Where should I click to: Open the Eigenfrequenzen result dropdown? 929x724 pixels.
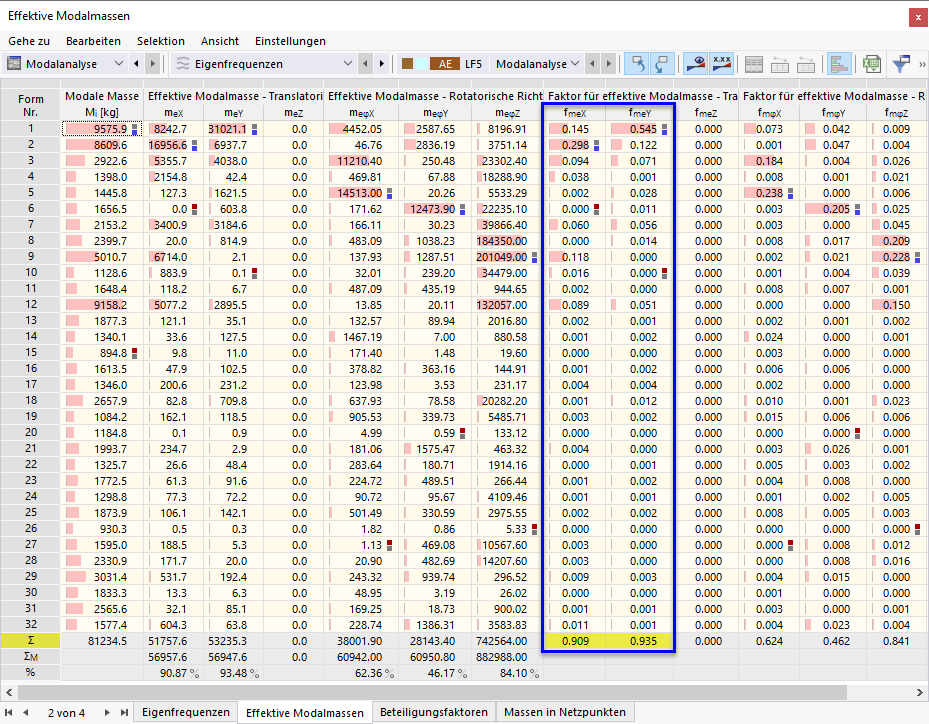[347, 63]
